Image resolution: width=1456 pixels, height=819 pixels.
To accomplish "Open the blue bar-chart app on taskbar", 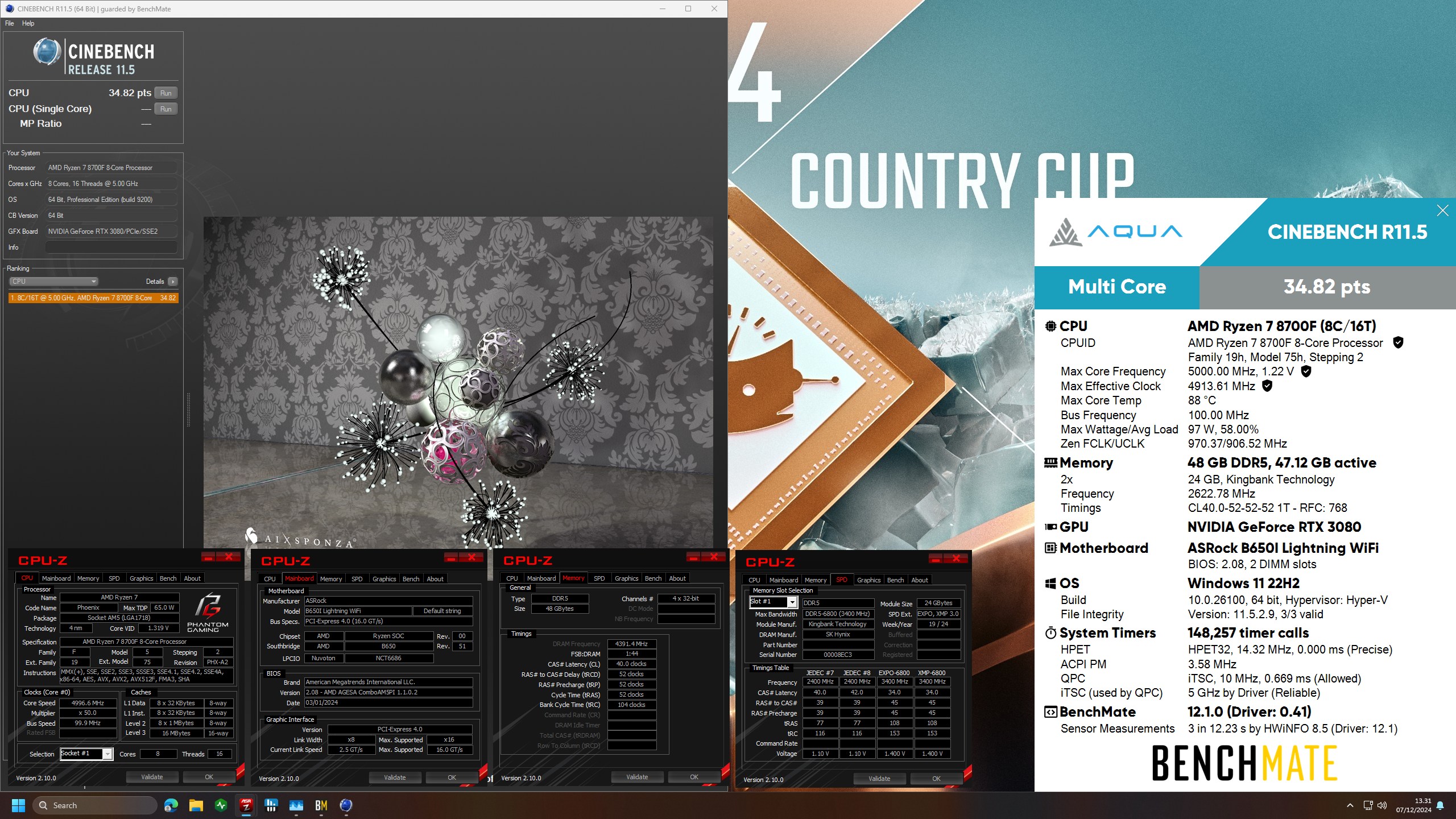I will (271, 805).
